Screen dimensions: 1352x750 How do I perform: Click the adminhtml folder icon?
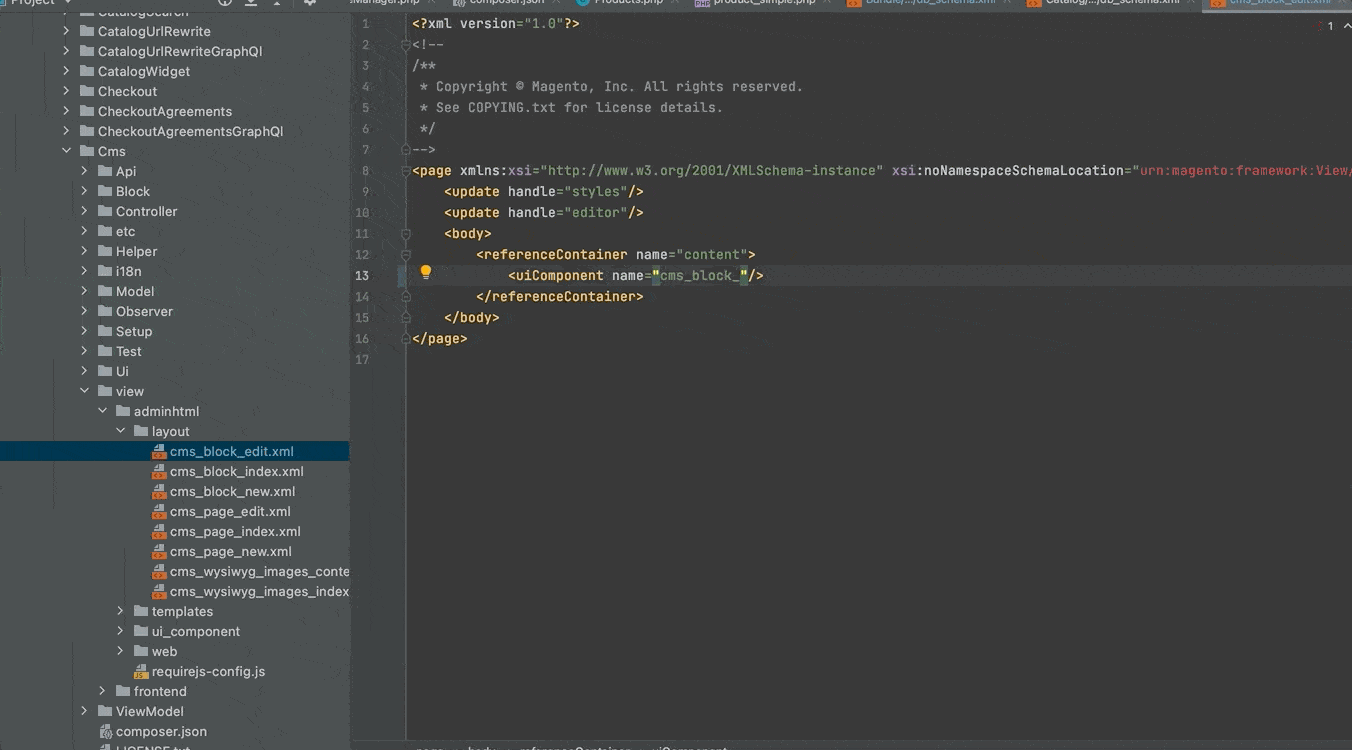coord(123,412)
